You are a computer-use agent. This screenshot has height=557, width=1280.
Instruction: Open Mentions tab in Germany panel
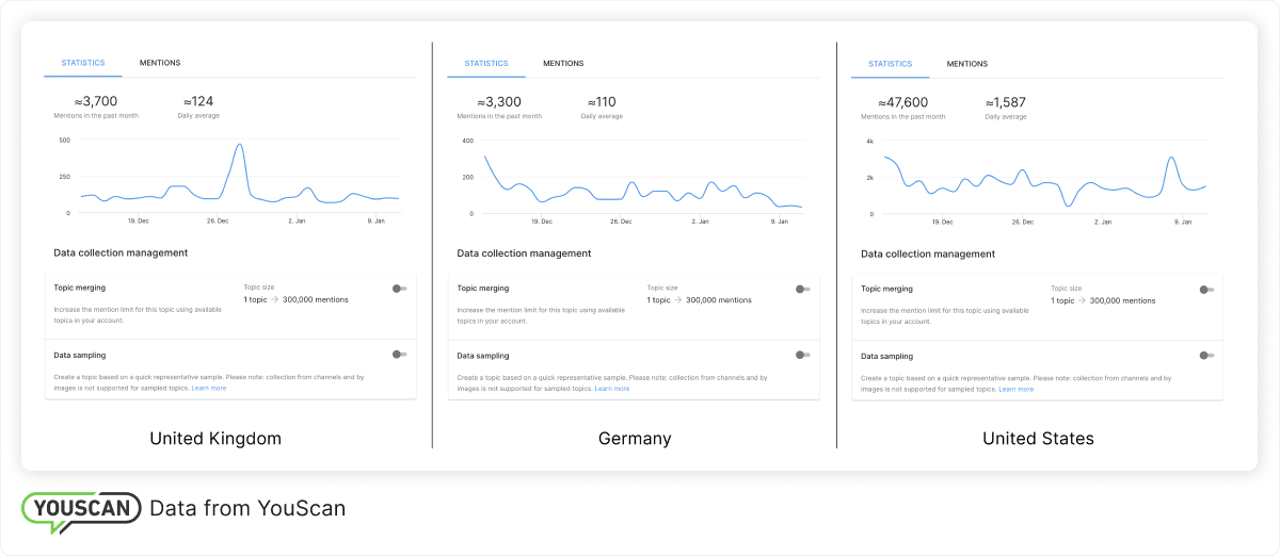(x=563, y=63)
